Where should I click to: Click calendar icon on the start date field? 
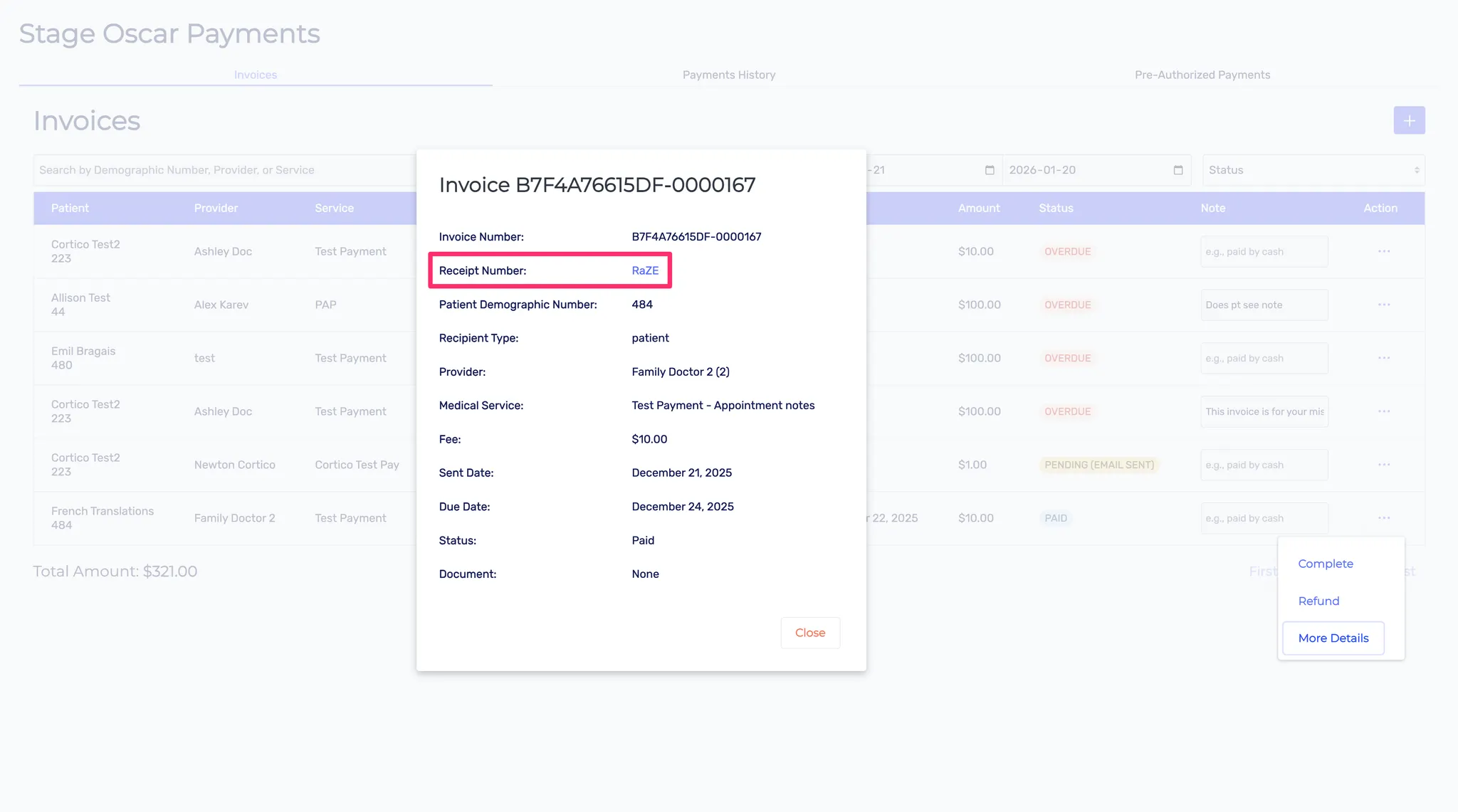coord(990,170)
